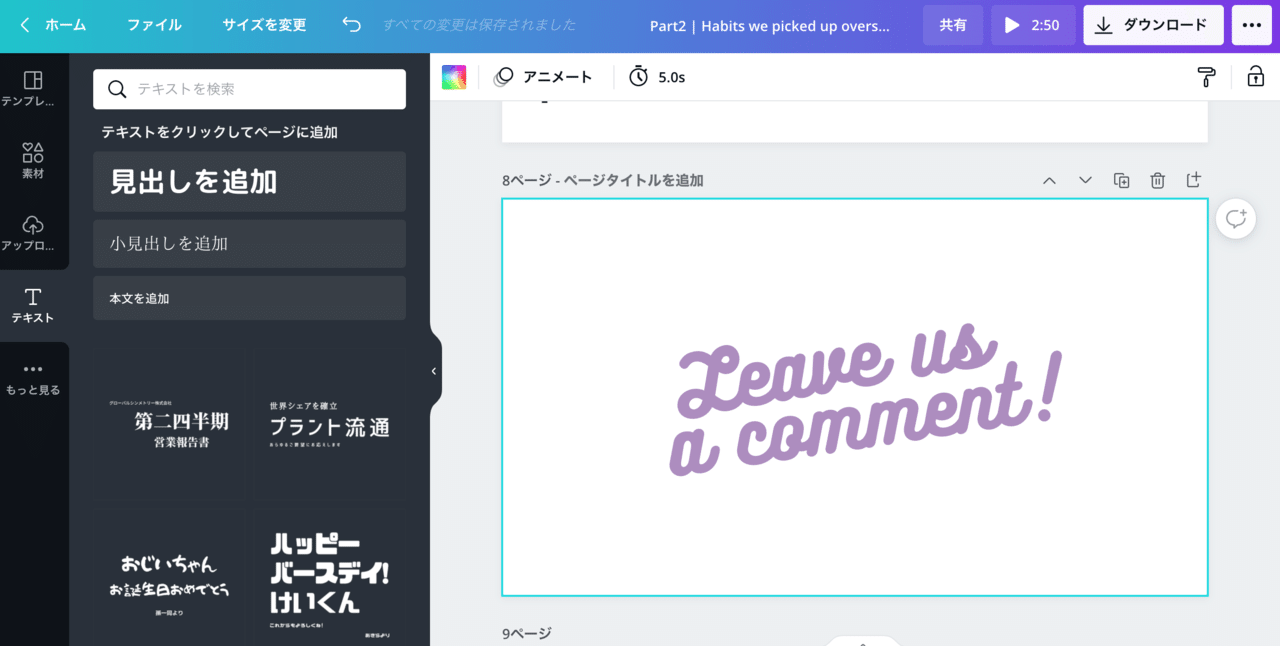This screenshot has height=646, width=1280.
Task: Add a comment on page 8
Action: (x=1235, y=218)
